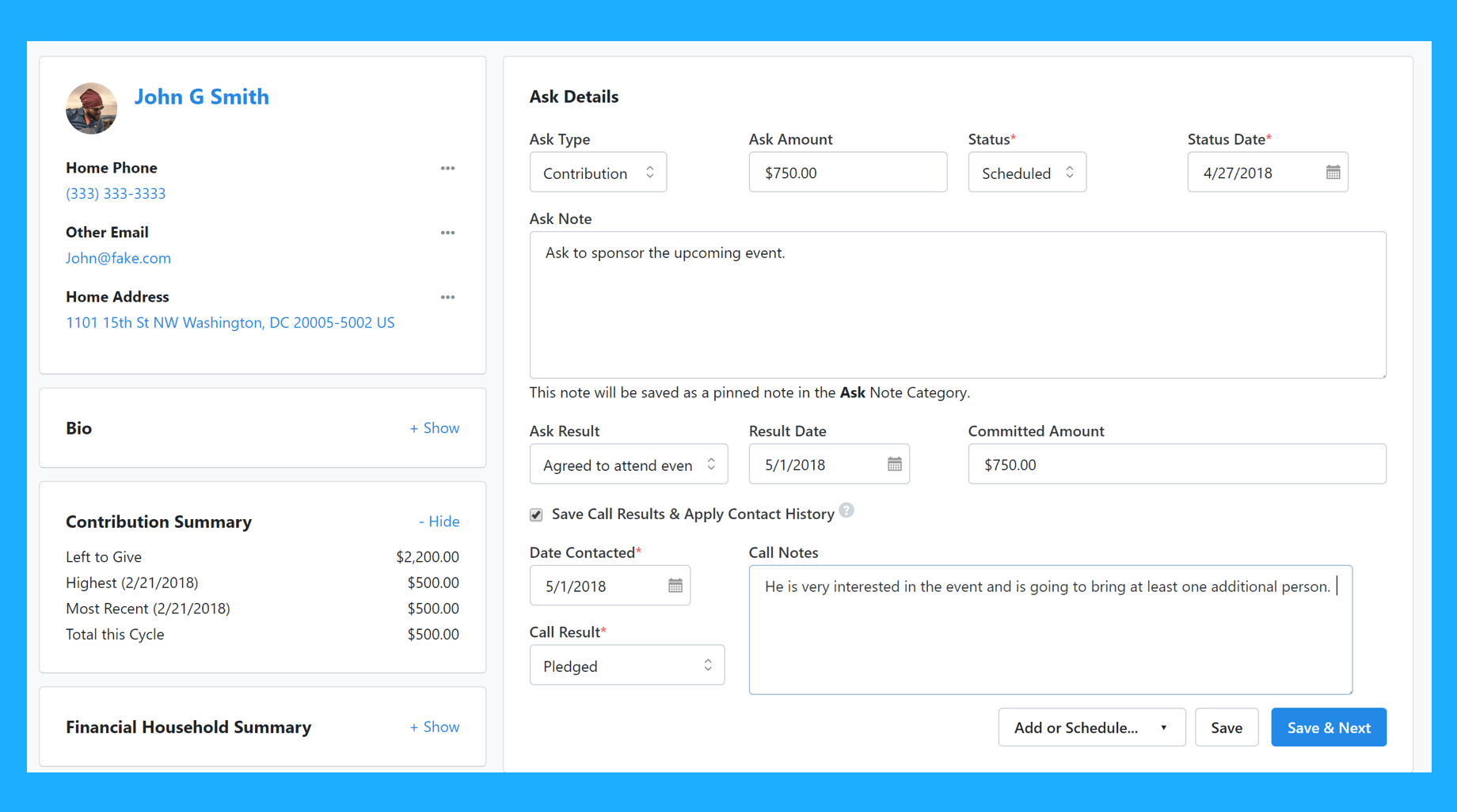1457x812 pixels.
Task: Open the Ask Type dropdown
Action: tap(598, 173)
